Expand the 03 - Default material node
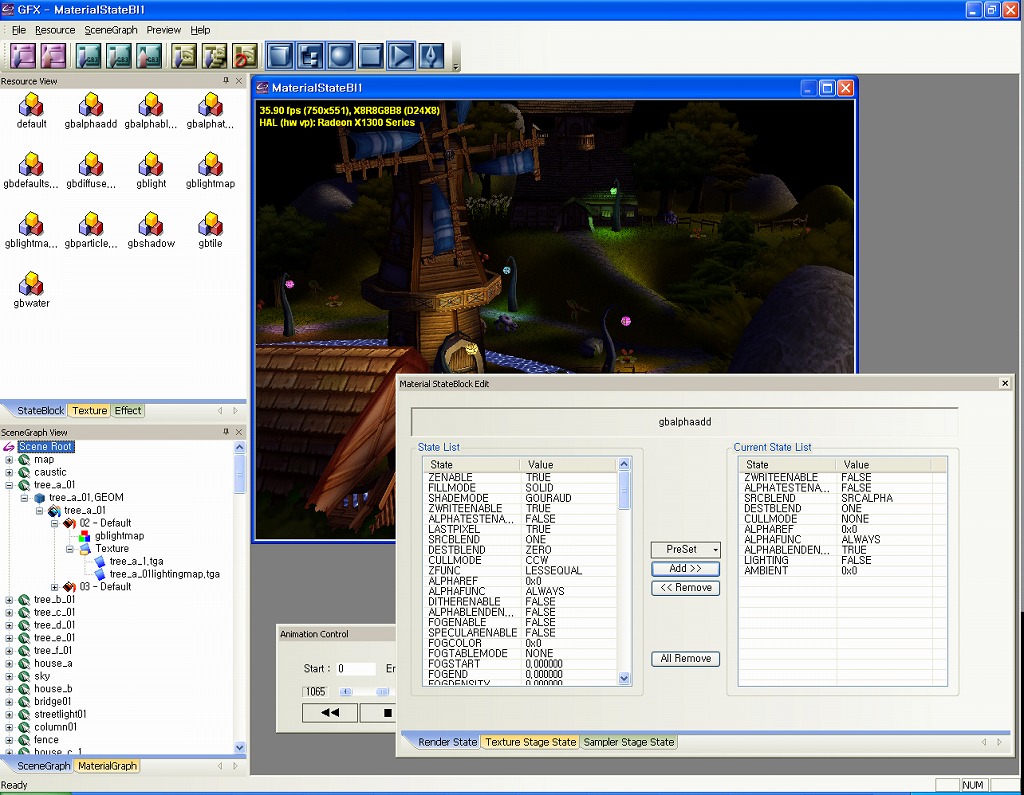Viewport: 1024px width, 795px height. click(55, 587)
